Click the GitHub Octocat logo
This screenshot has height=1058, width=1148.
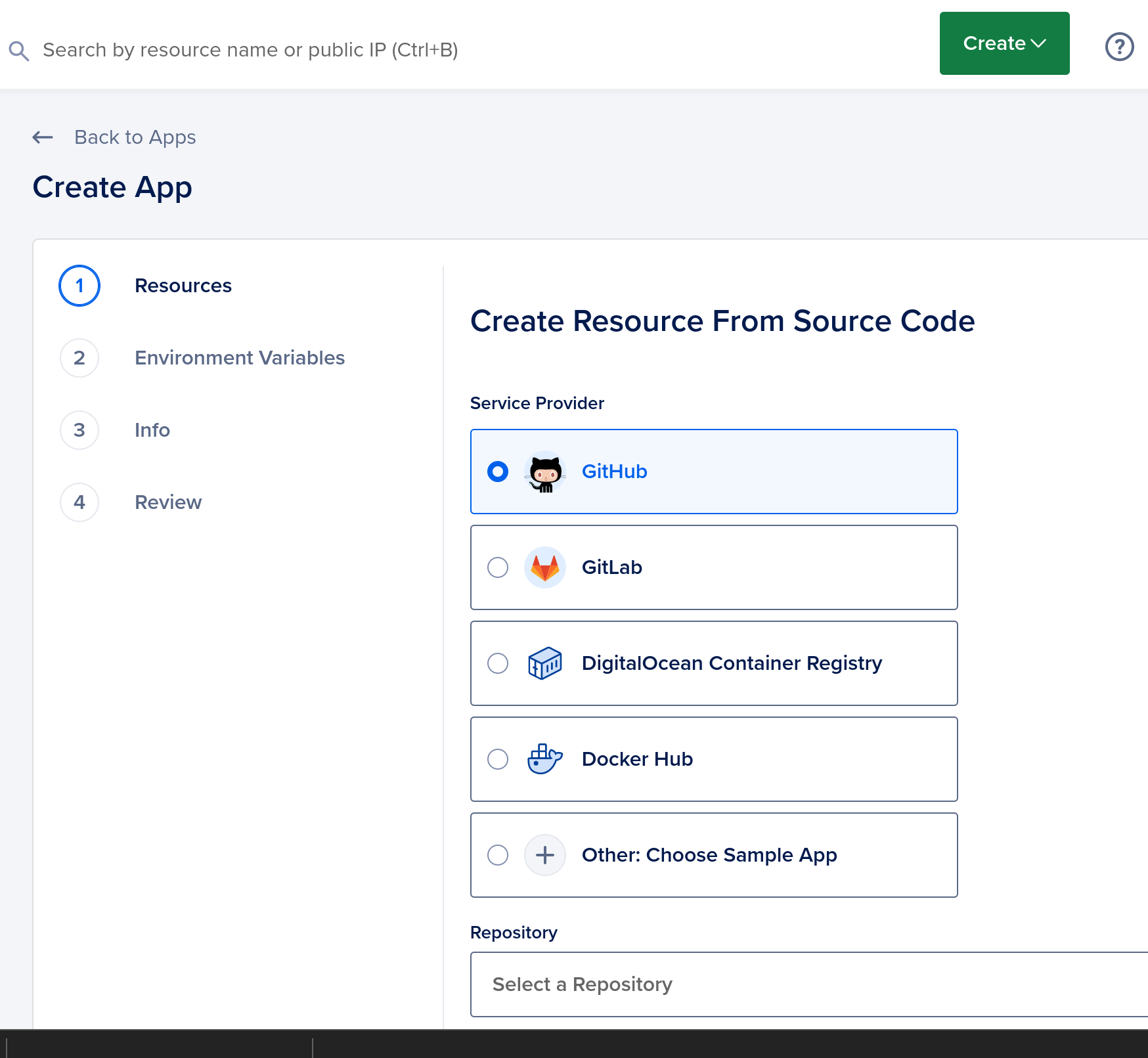(545, 472)
